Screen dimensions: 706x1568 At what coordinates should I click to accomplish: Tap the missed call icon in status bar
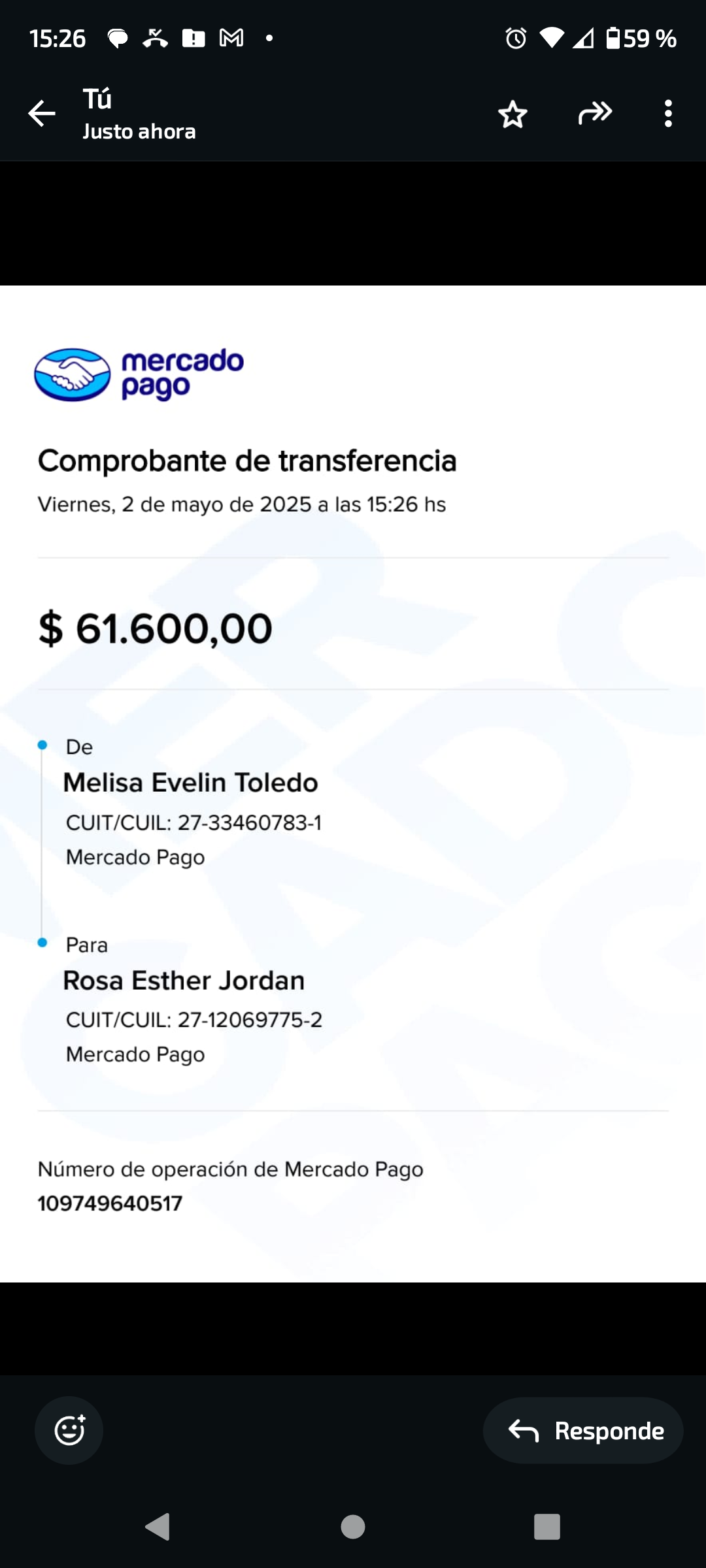click(155, 39)
